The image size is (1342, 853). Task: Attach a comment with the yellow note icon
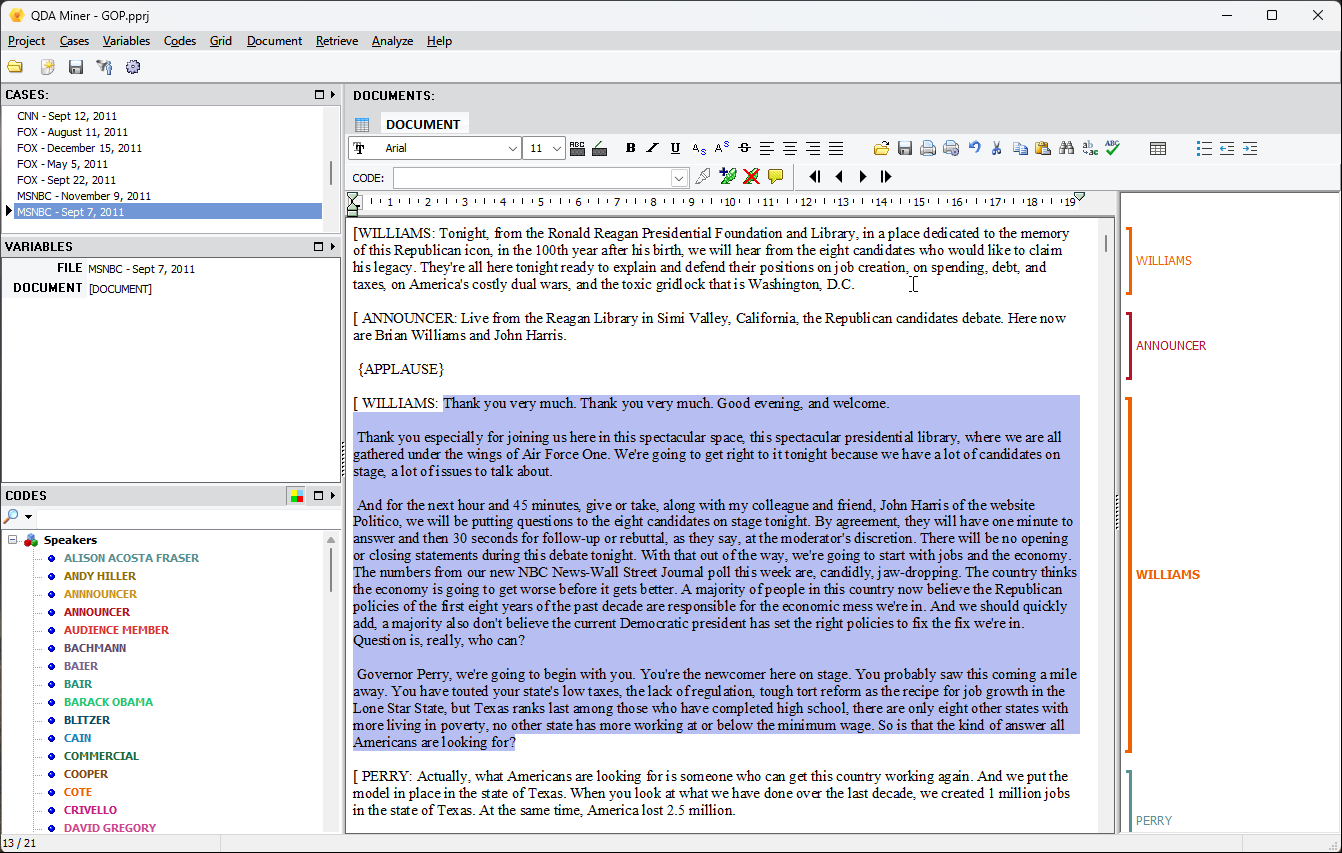[775, 177]
